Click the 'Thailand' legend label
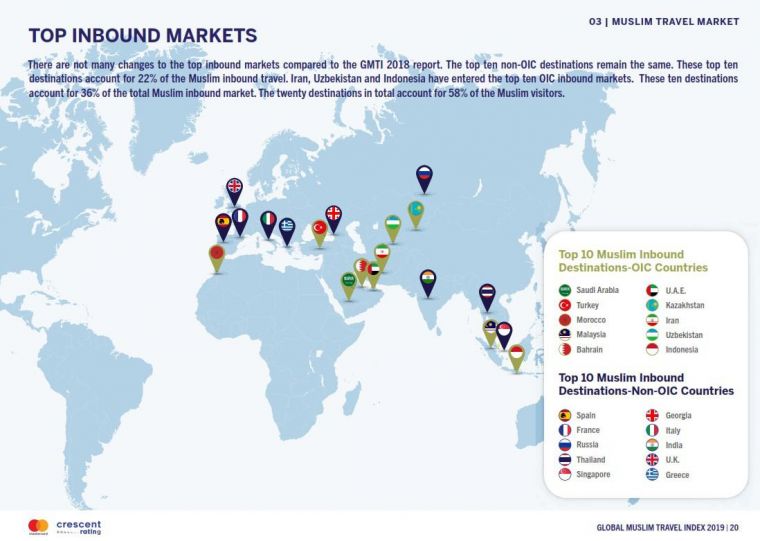This screenshot has height=541, width=760. click(590, 460)
